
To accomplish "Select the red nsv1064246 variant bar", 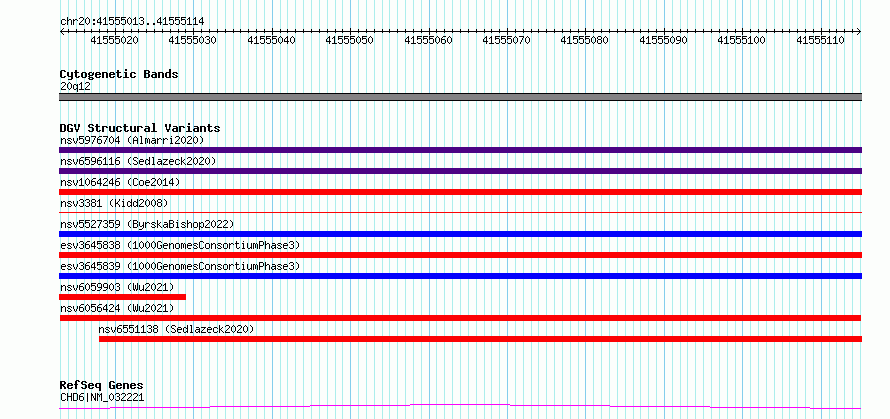I will point(460,192).
